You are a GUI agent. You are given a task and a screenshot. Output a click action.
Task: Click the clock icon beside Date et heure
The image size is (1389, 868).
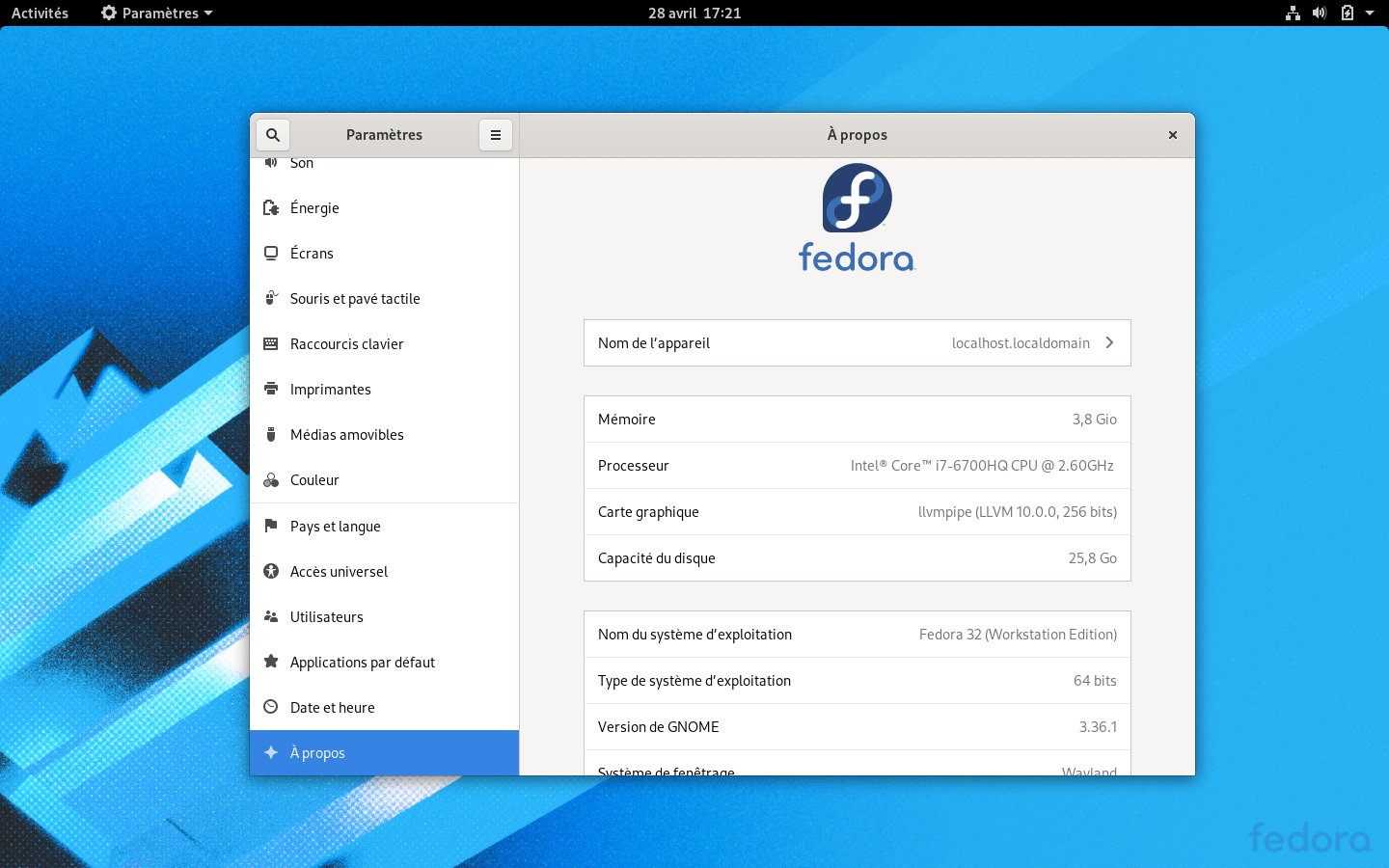(271, 708)
